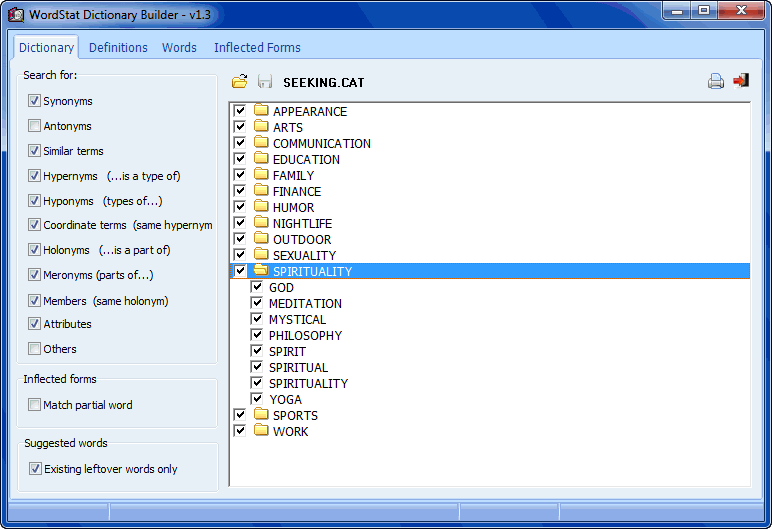772x529 pixels.
Task: Toggle Existing leftover words only checkbox
Action: point(35,468)
